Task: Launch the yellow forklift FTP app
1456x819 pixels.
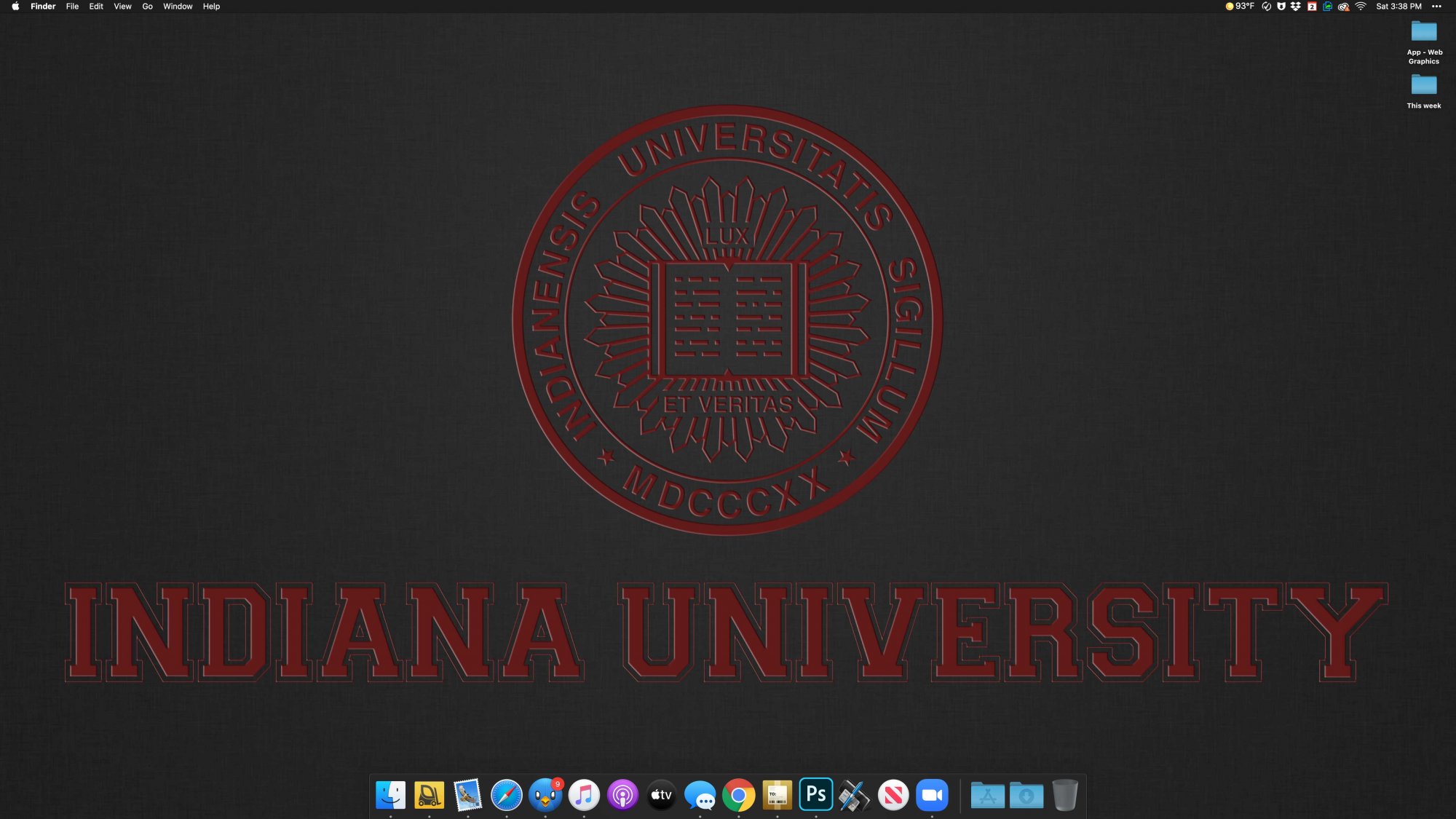Action: pos(430,795)
